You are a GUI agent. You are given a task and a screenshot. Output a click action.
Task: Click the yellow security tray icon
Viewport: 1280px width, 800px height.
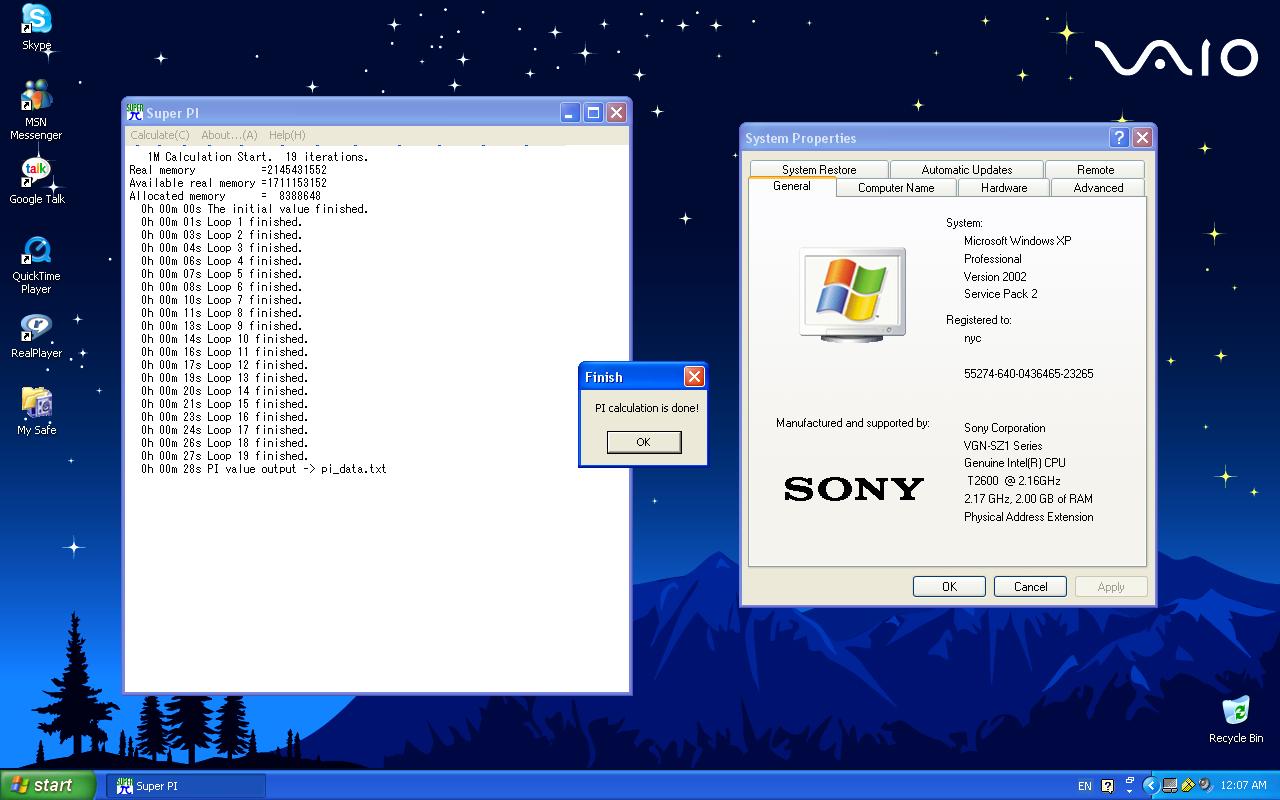(1188, 786)
